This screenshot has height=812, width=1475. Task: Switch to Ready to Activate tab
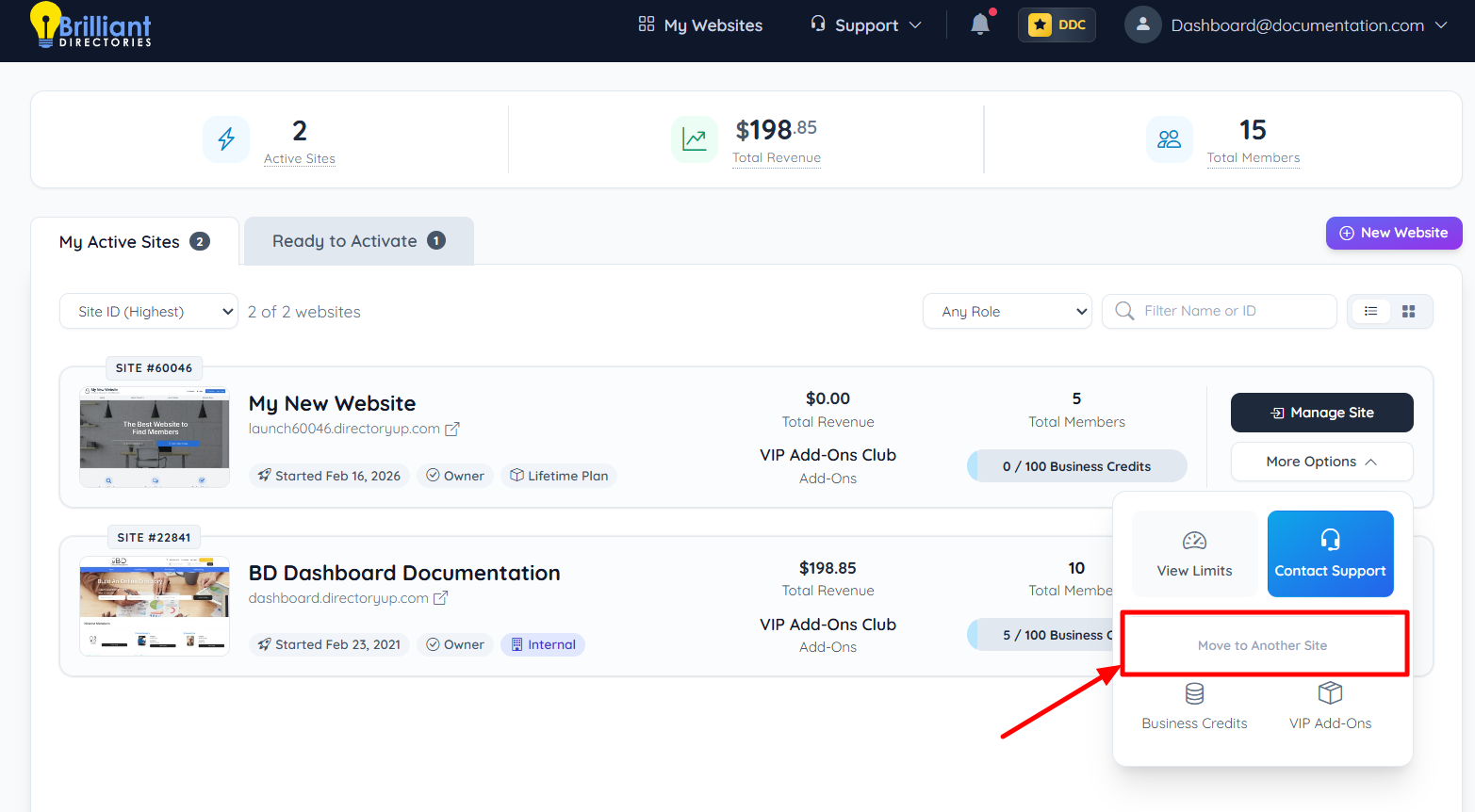(x=359, y=241)
